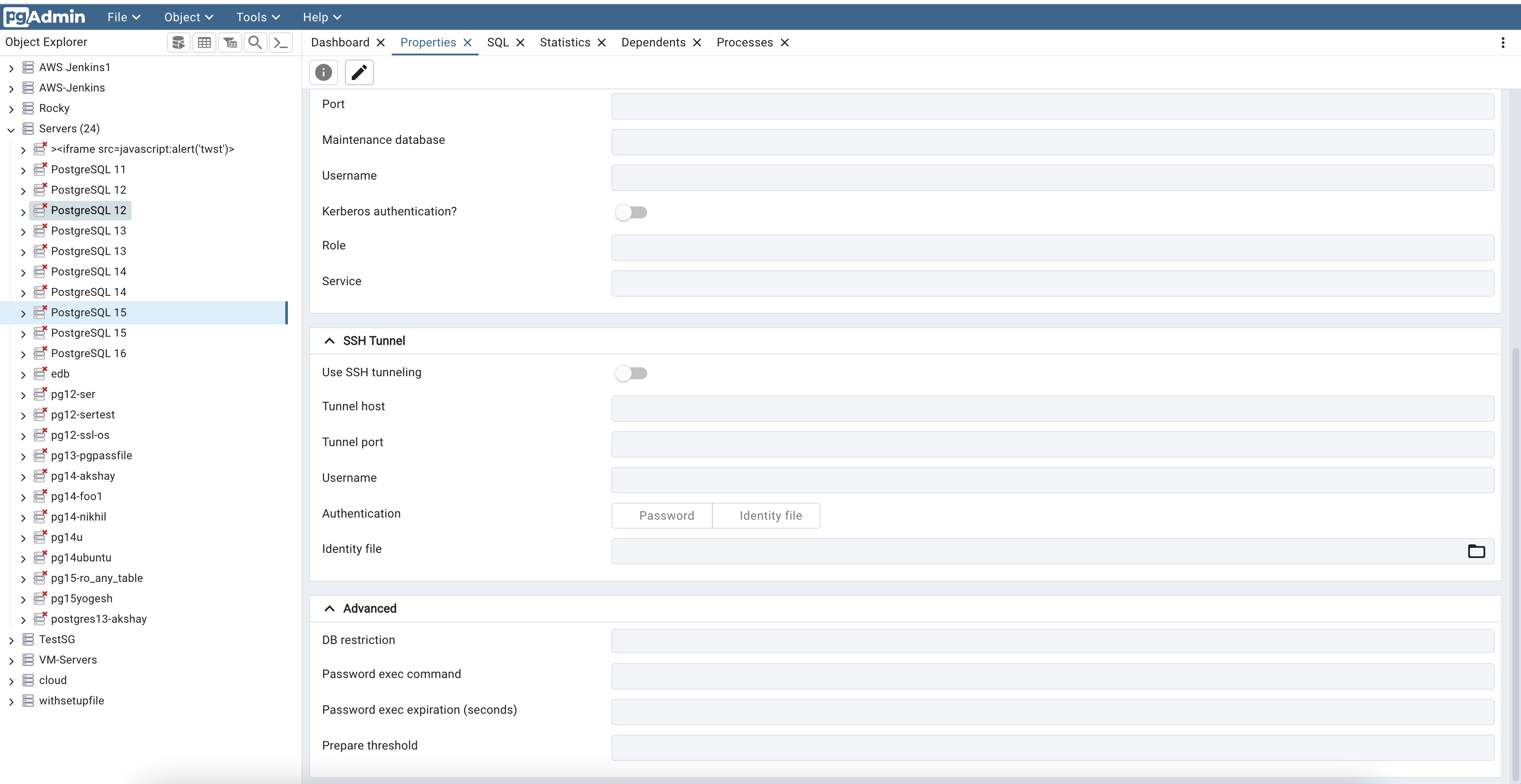Click the folder browse icon for Identity file
This screenshot has height=784, width=1521.
[1477, 551]
